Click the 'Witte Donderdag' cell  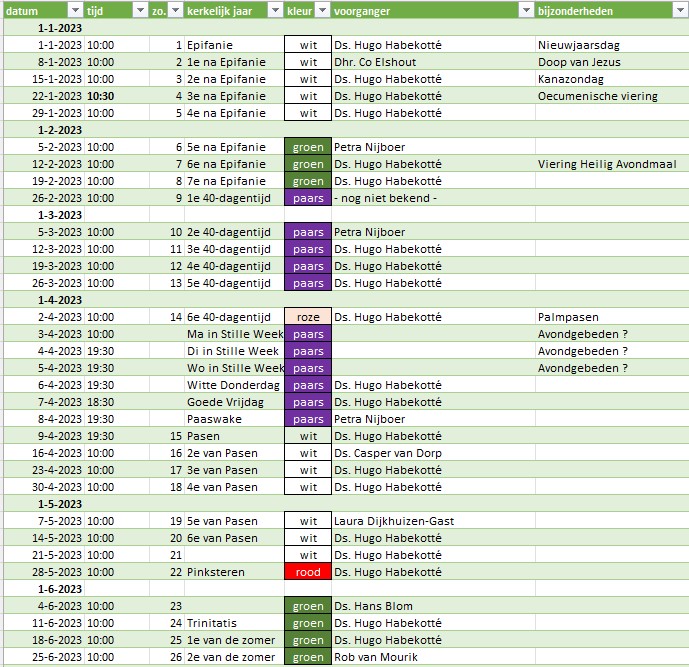[x=234, y=385]
